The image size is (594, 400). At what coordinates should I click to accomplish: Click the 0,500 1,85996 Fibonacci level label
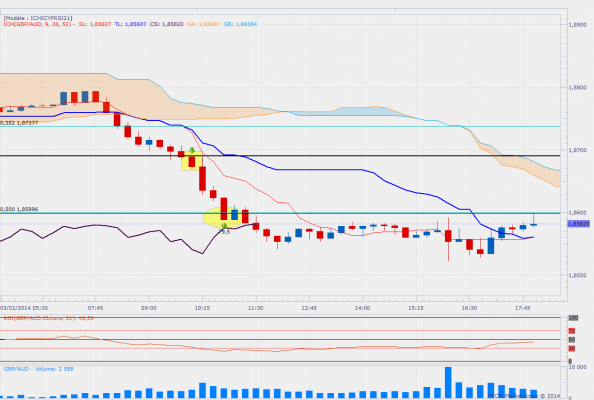19,209
